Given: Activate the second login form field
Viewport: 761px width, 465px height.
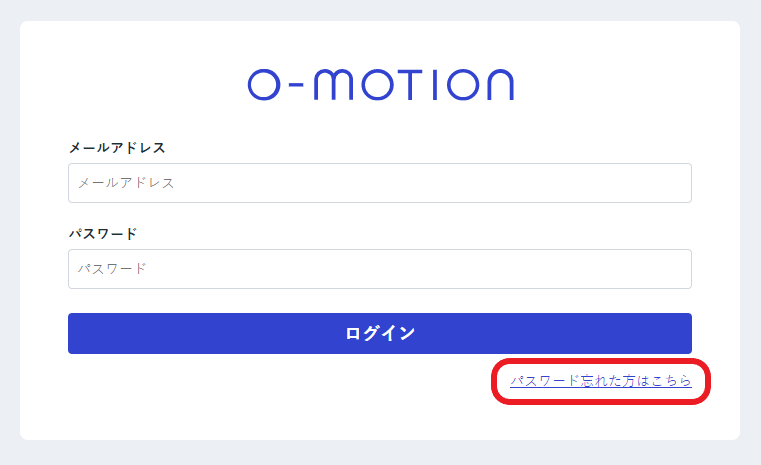Looking at the screenshot, I should pos(380,269).
